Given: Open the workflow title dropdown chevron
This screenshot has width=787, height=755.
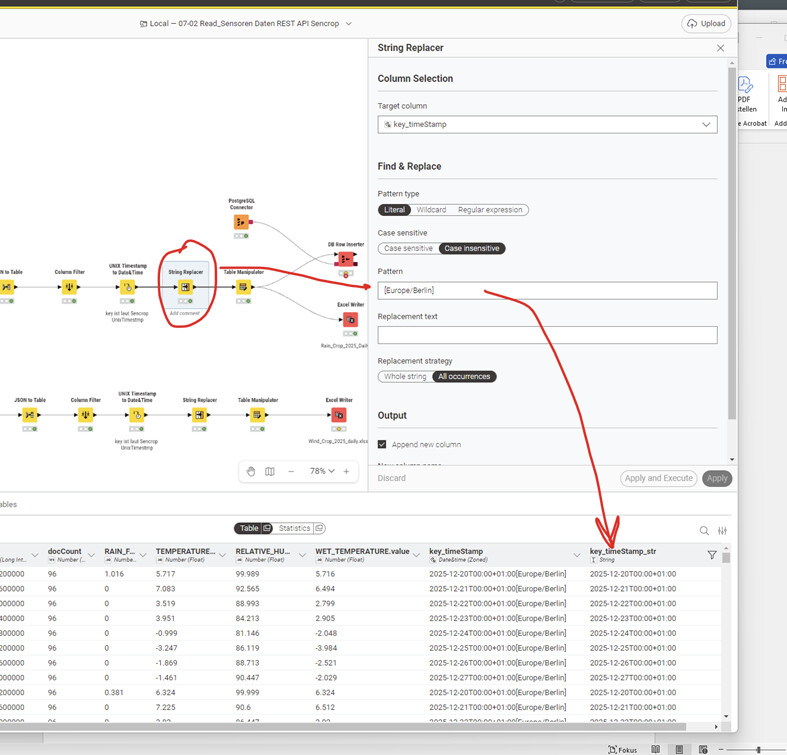Looking at the screenshot, I should coord(348,23).
